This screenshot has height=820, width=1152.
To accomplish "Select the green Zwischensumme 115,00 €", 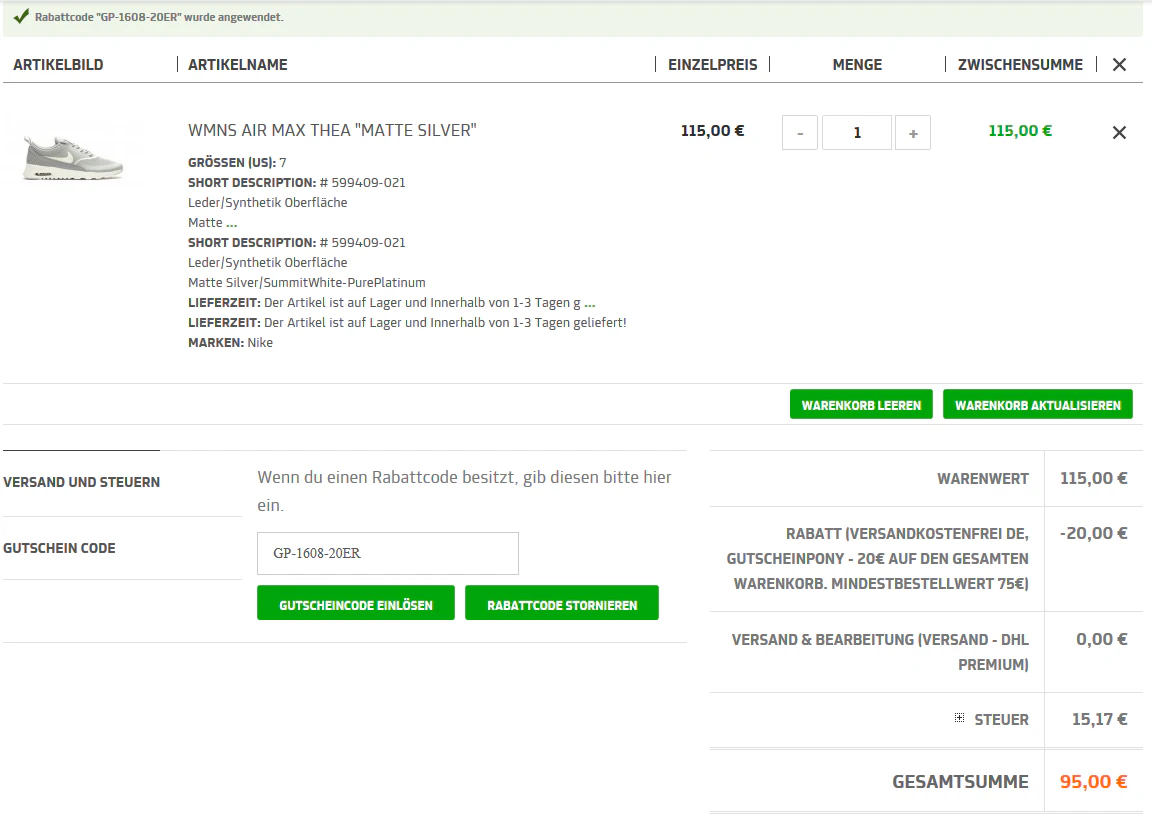I will (x=1020, y=131).
